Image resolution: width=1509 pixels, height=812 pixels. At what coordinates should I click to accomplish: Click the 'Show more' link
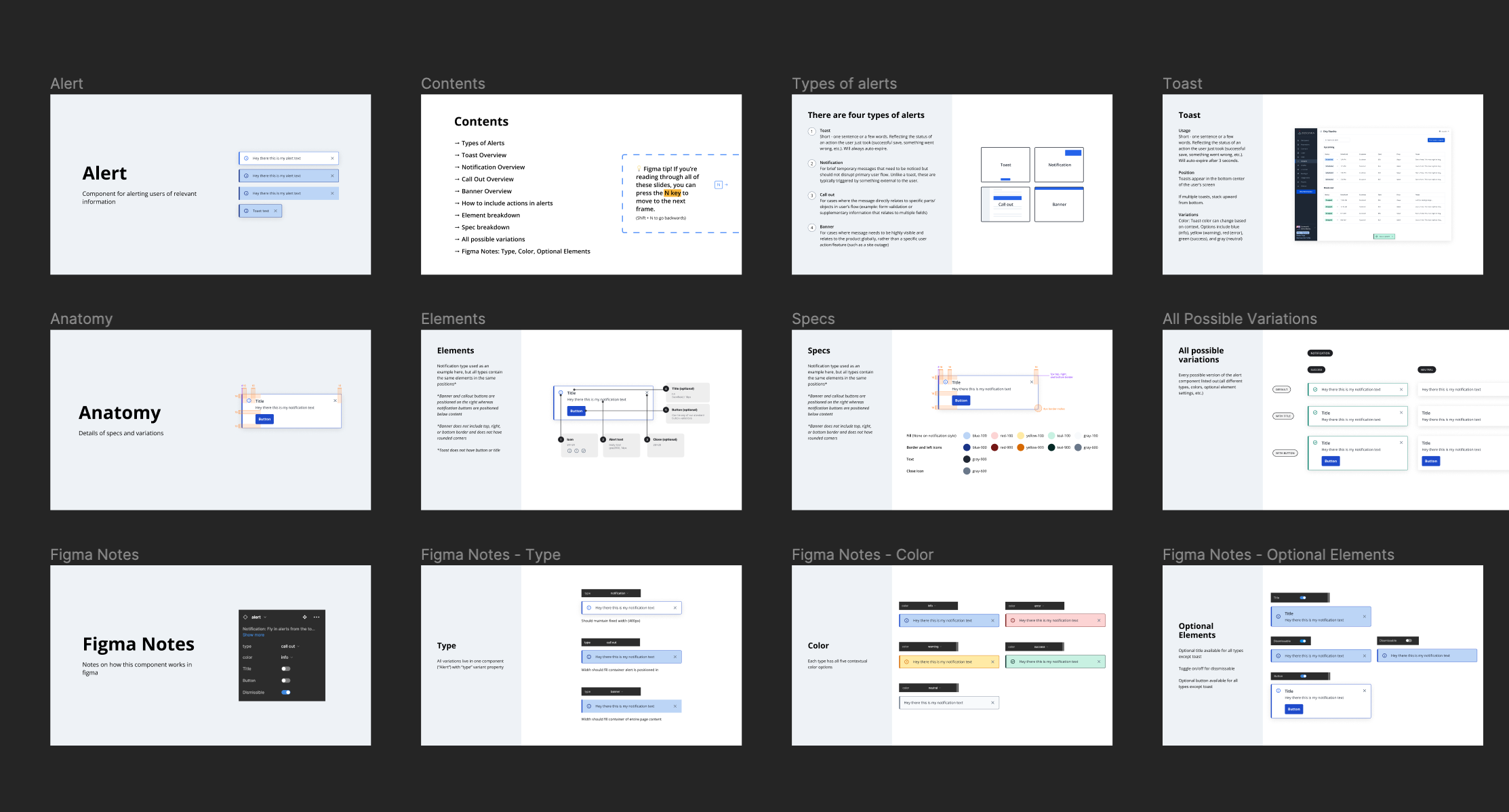pyautogui.click(x=254, y=635)
